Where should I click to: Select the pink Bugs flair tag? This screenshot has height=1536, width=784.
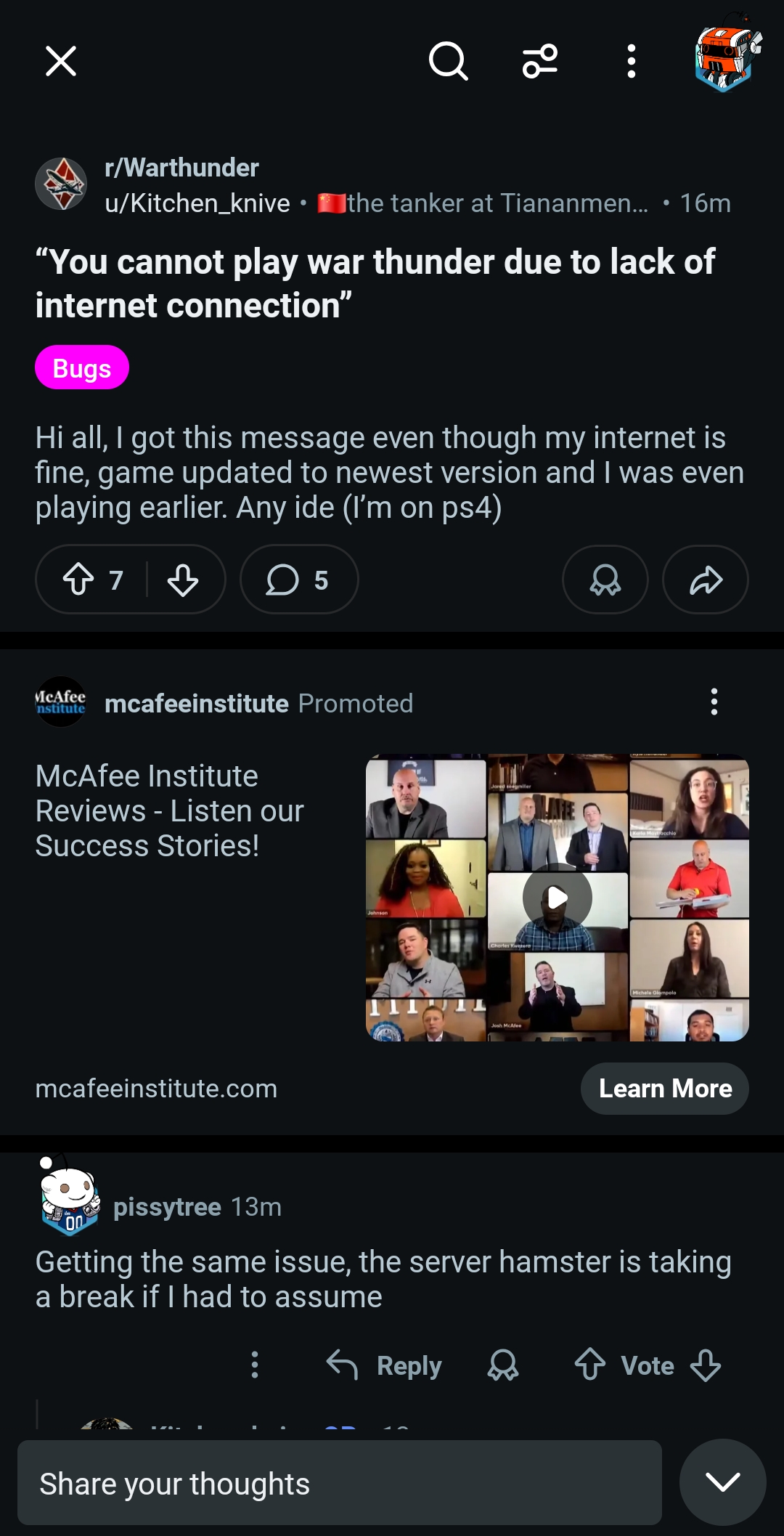tap(82, 367)
